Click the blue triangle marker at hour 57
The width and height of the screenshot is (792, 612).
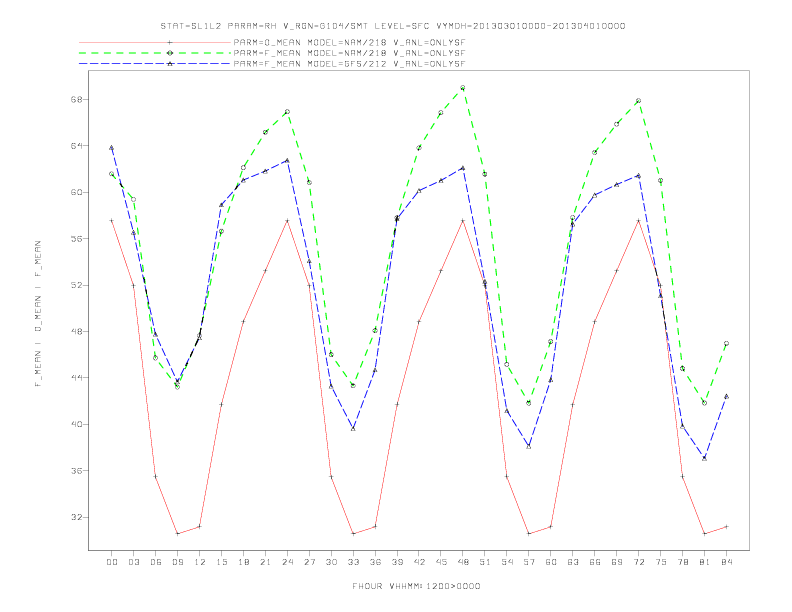[529, 446]
